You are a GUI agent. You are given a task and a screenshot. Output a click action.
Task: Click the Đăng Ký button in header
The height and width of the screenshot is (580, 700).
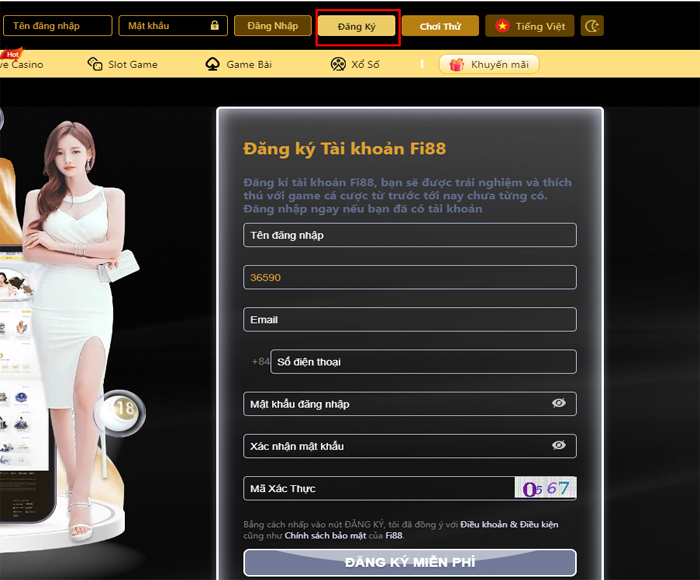tap(357, 26)
